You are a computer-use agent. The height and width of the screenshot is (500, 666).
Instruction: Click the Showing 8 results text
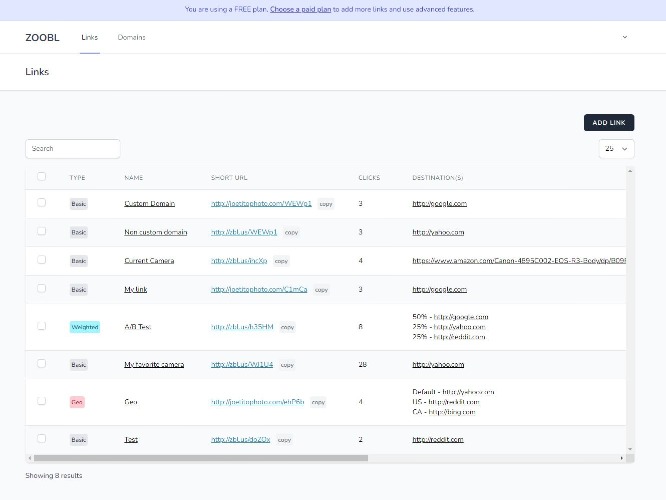[54, 475]
